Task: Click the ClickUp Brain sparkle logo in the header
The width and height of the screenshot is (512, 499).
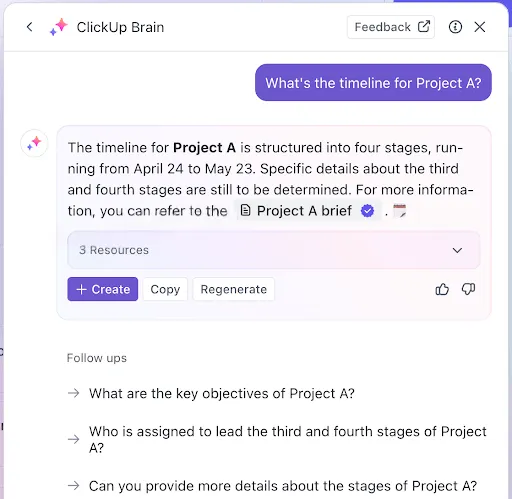Action: [x=58, y=27]
